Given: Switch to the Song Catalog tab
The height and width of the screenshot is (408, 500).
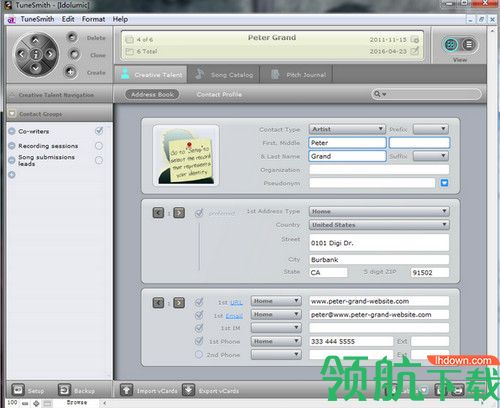Looking at the screenshot, I should click(224, 74).
